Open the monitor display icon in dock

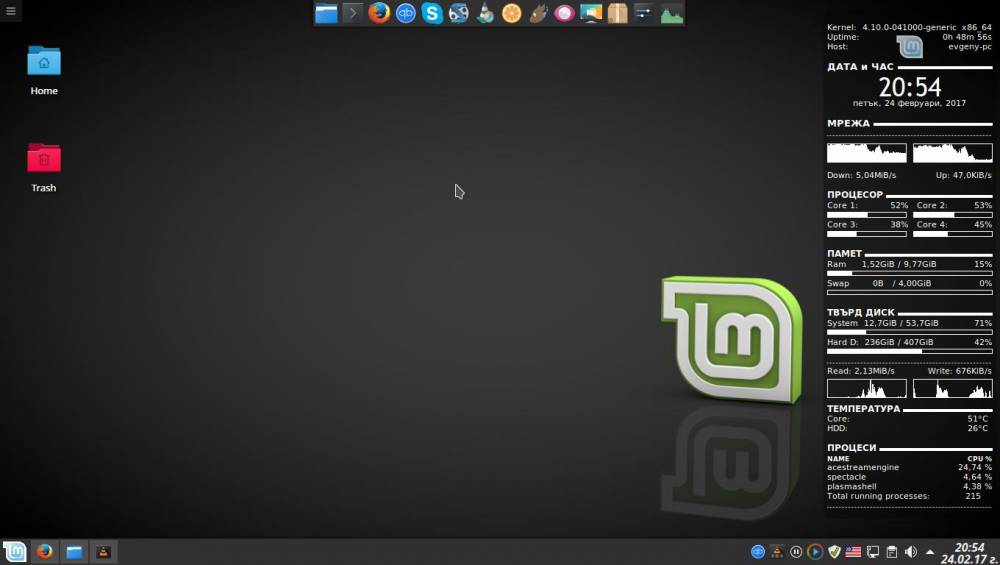click(591, 13)
